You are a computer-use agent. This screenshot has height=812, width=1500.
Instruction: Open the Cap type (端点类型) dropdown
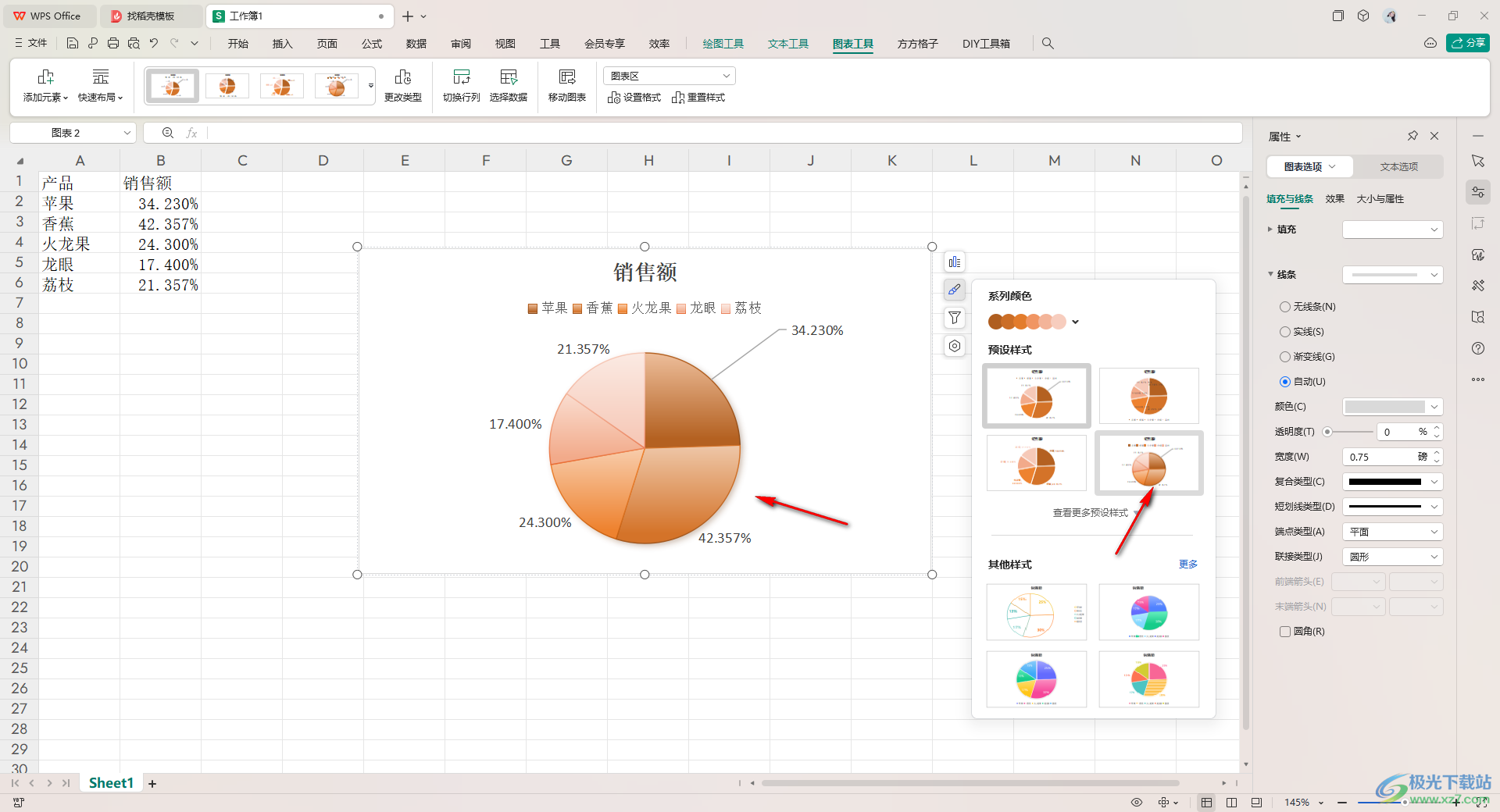[x=1393, y=532]
